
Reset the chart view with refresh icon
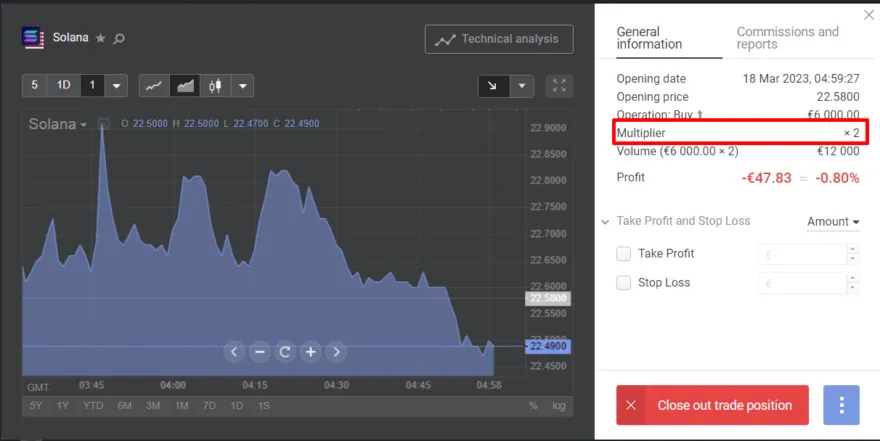(285, 351)
